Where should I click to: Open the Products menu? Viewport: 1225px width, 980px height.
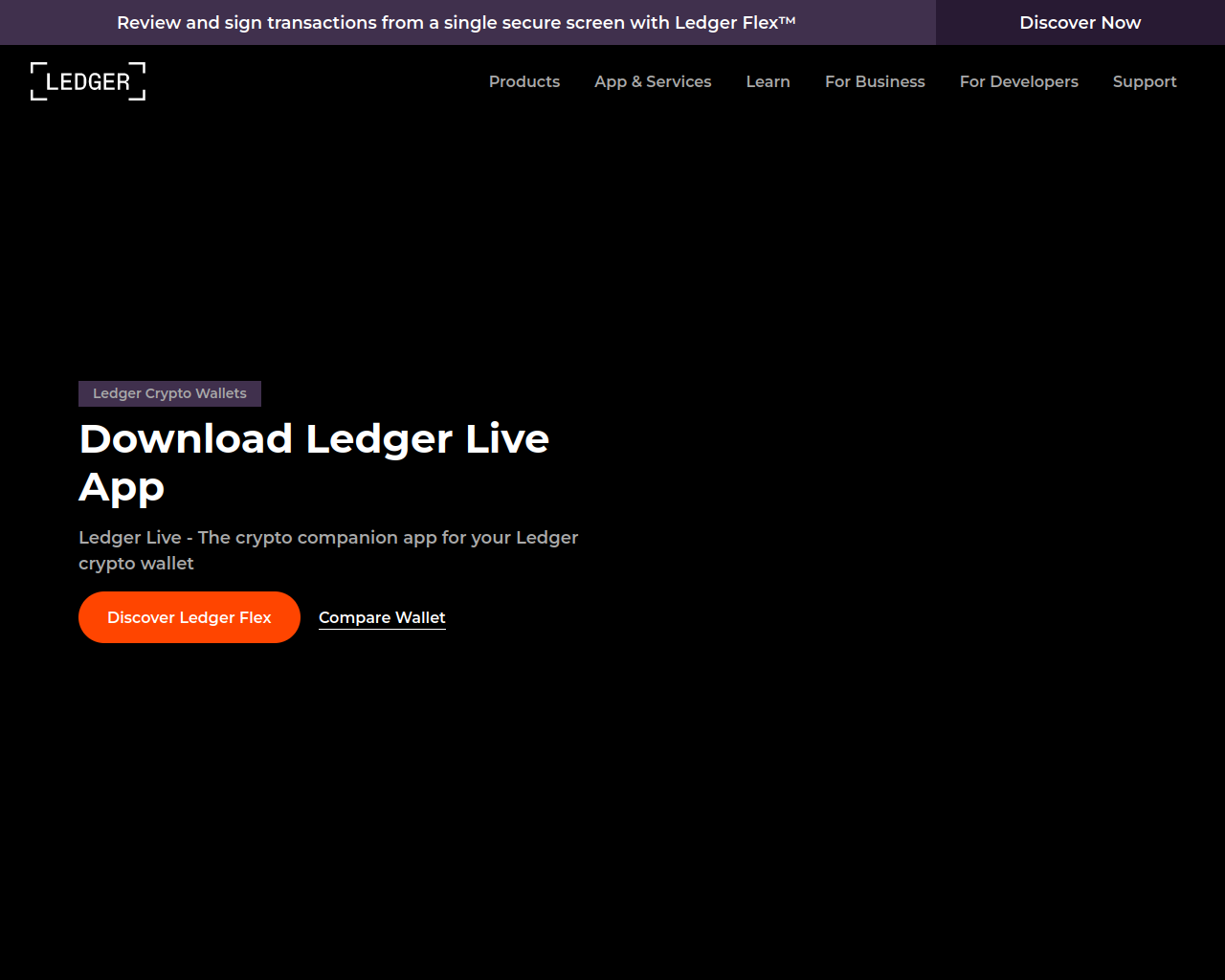coord(524,81)
